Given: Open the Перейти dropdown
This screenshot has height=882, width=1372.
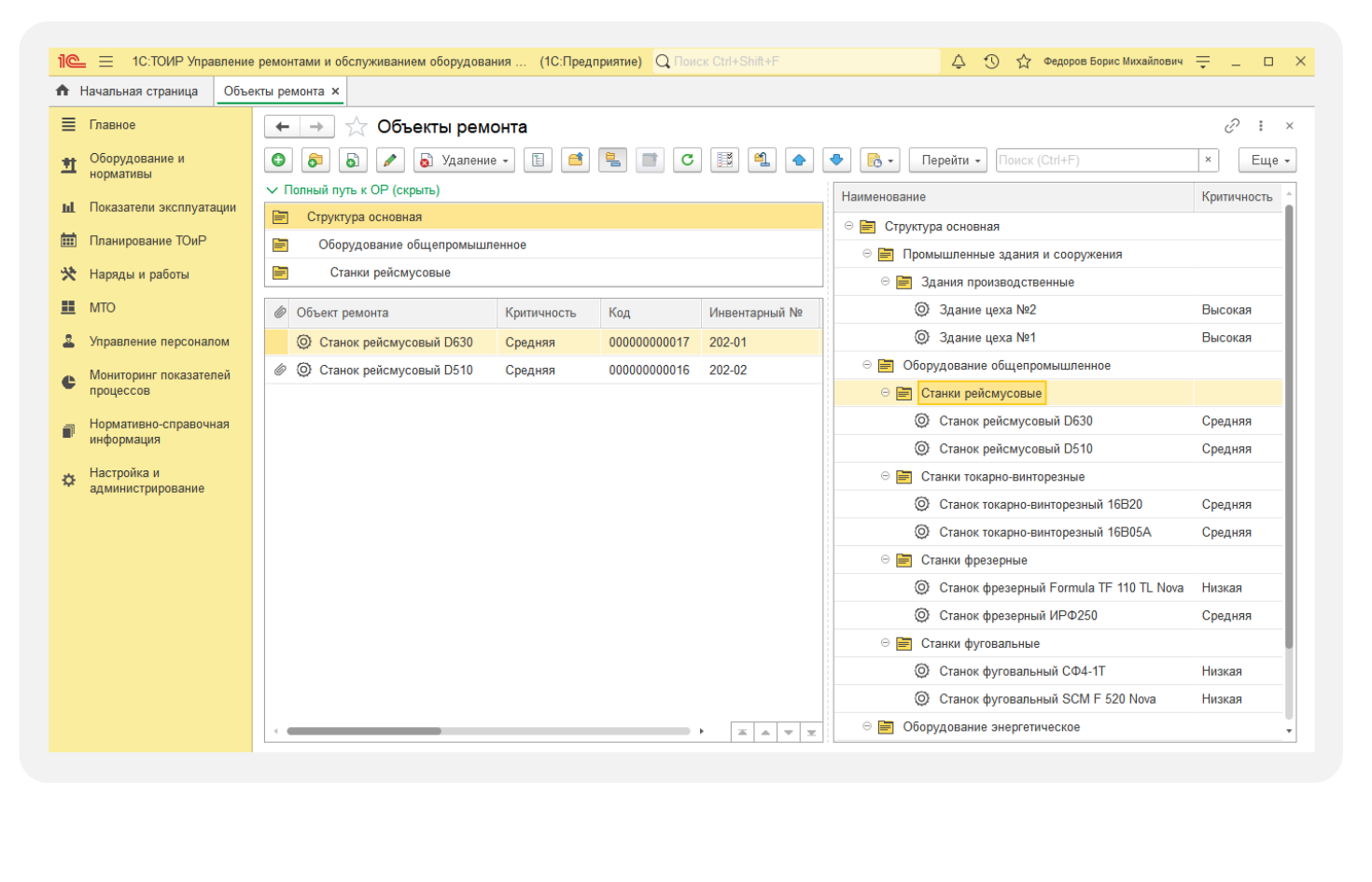Looking at the screenshot, I should pos(950,161).
